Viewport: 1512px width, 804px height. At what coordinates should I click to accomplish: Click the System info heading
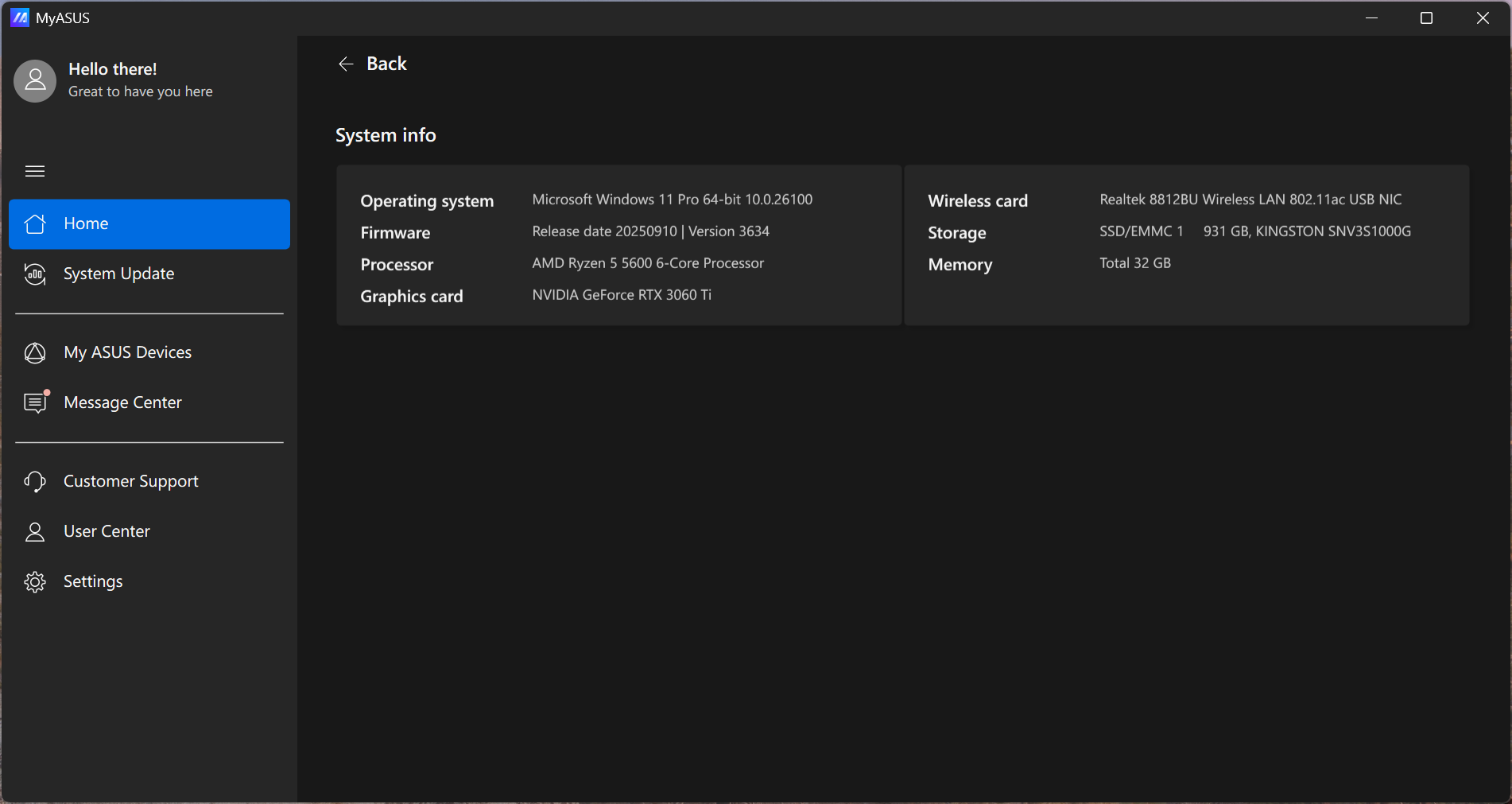tap(386, 135)
